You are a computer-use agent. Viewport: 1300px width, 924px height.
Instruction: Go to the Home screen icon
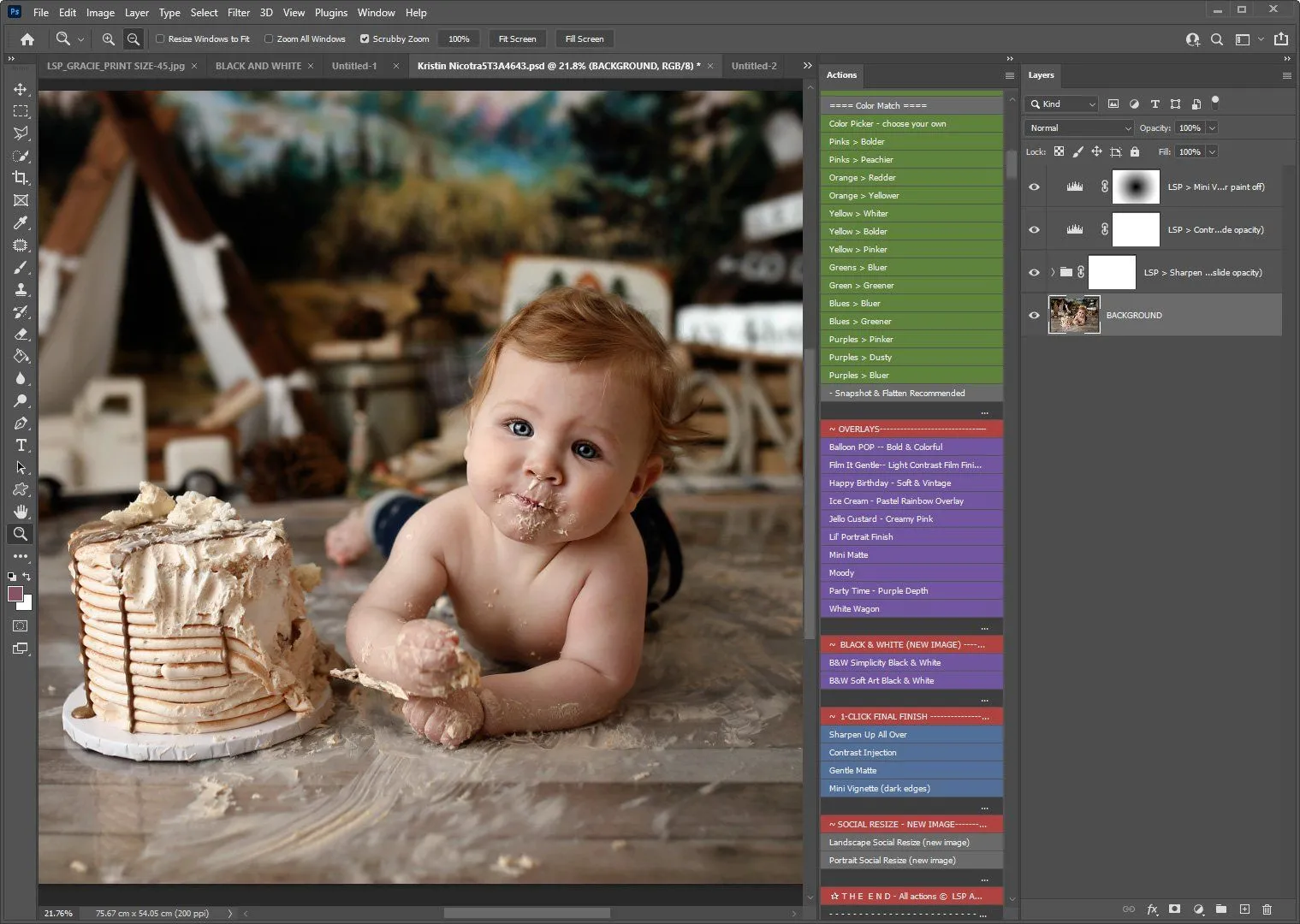tap(27, 38)
